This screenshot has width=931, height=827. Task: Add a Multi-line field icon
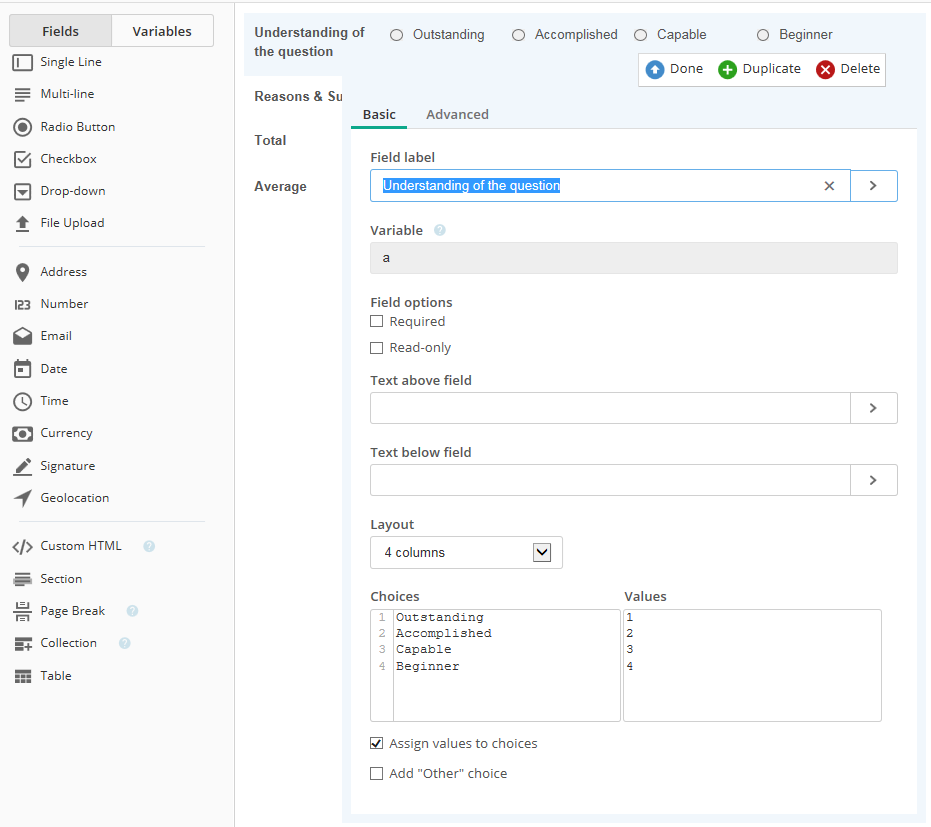click(23, 94)
